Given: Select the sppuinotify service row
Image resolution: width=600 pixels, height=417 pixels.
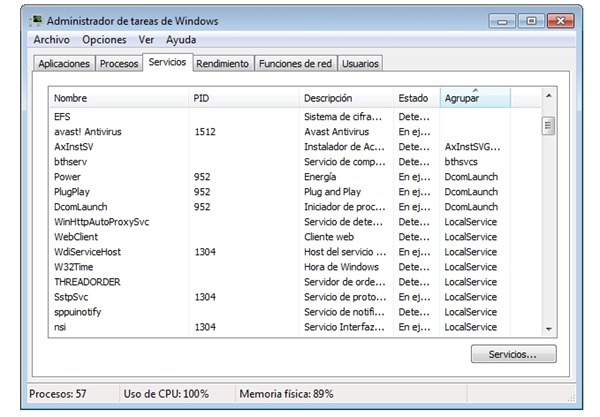Looking at the screenshot, I should point(295,312).
